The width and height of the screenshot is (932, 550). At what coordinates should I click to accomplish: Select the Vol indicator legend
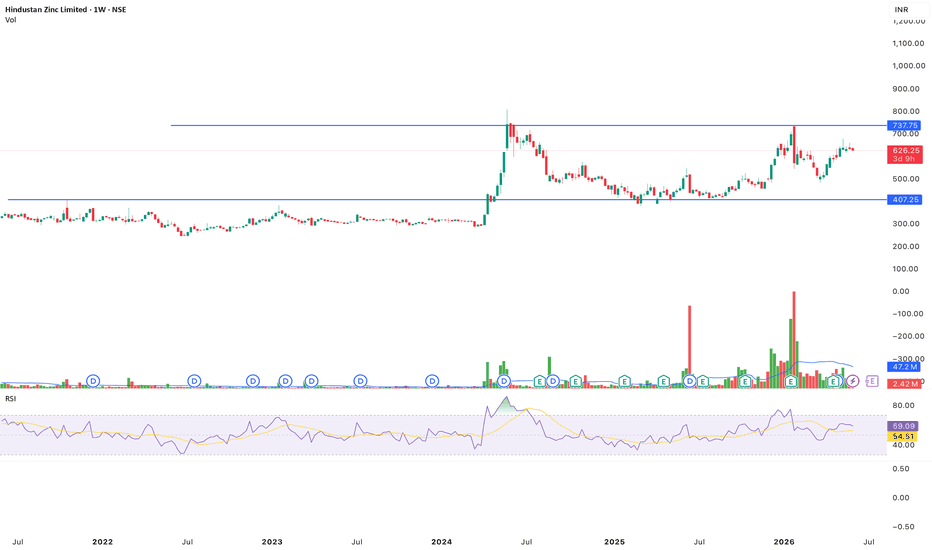[x=11, y=20]
